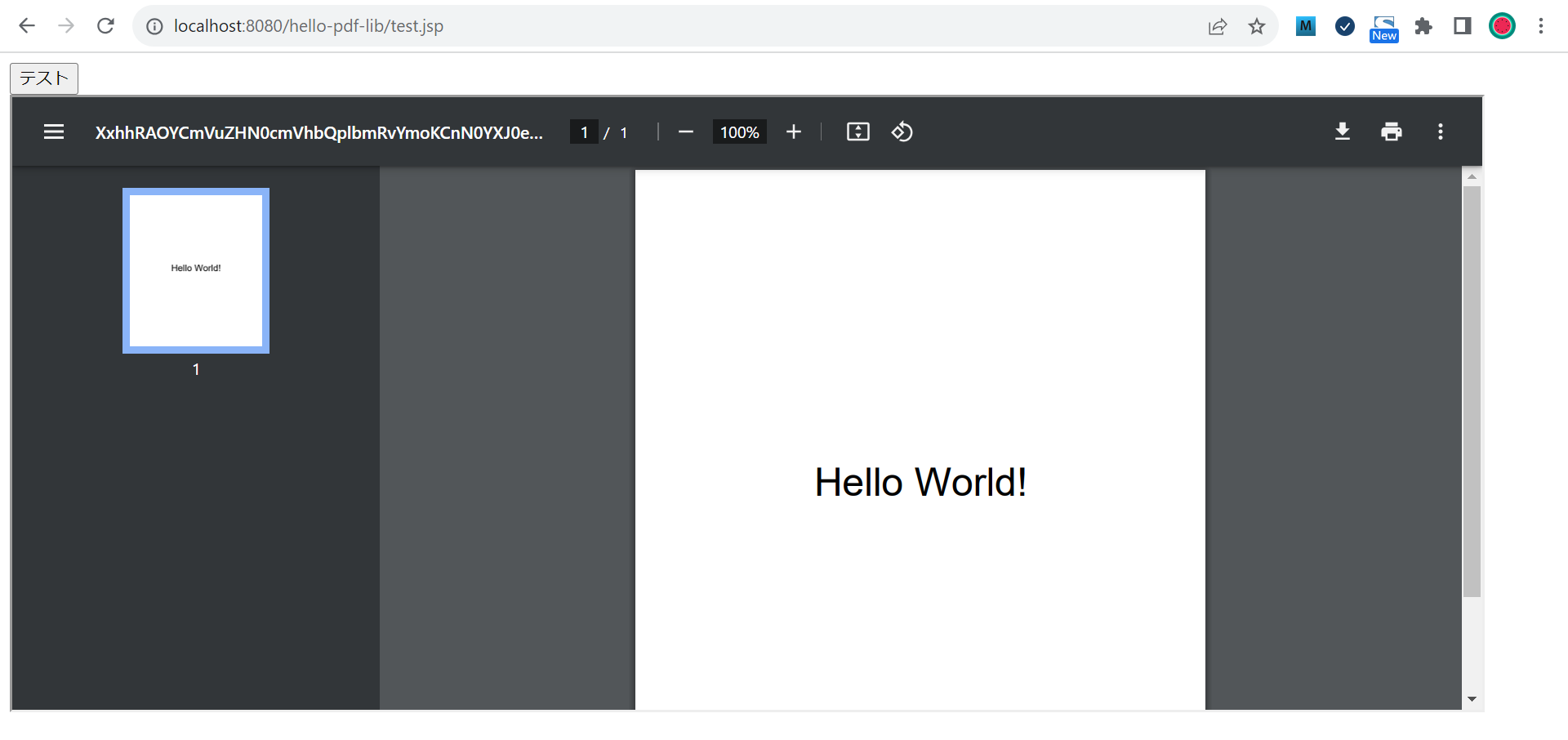Image resolution: width=1568 pixels, height=740 pixels.
Task: View site information icon in address bar
Action: (x=154, y=26)
